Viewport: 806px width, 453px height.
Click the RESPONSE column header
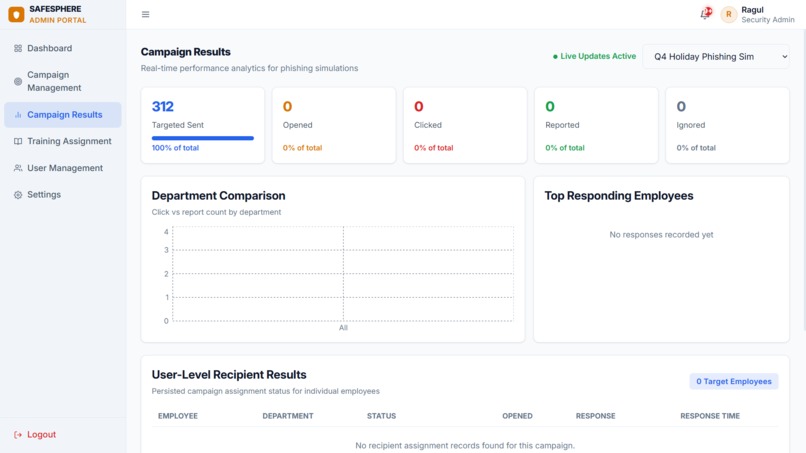point(595,416)
